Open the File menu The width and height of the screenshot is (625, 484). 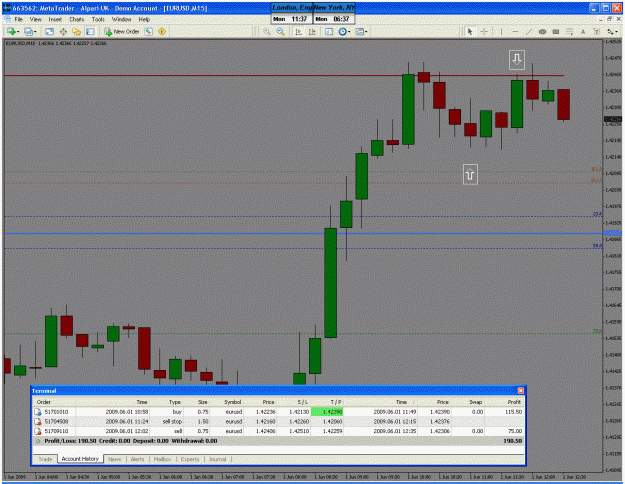click(19, 19)
